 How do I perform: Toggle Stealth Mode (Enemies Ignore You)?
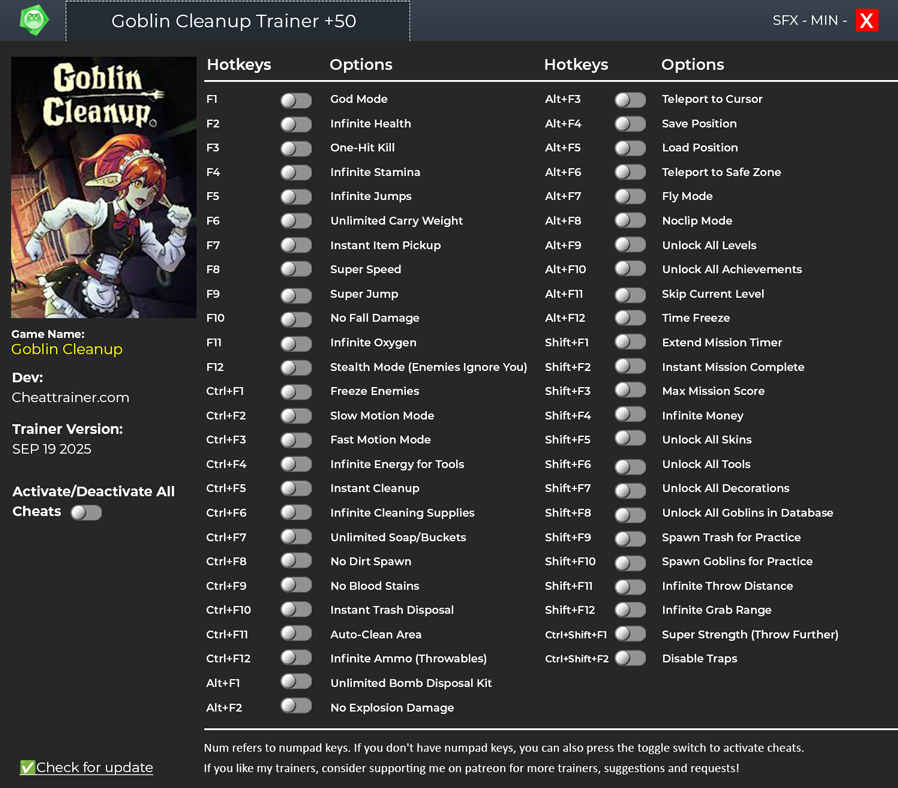tap(296, 367)
